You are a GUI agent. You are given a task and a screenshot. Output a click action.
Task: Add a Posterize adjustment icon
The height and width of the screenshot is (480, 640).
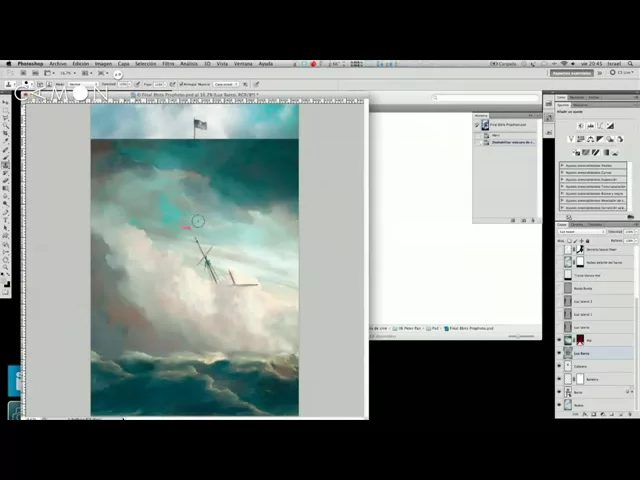tap(586, 153)
